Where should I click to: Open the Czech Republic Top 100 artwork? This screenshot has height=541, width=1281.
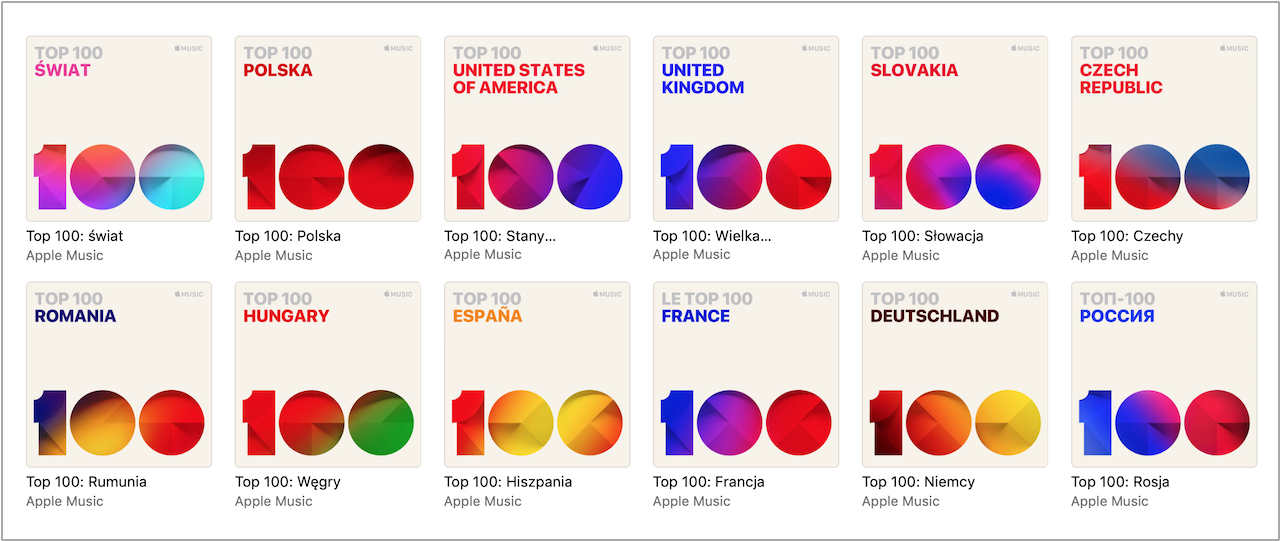(1164, 129)
